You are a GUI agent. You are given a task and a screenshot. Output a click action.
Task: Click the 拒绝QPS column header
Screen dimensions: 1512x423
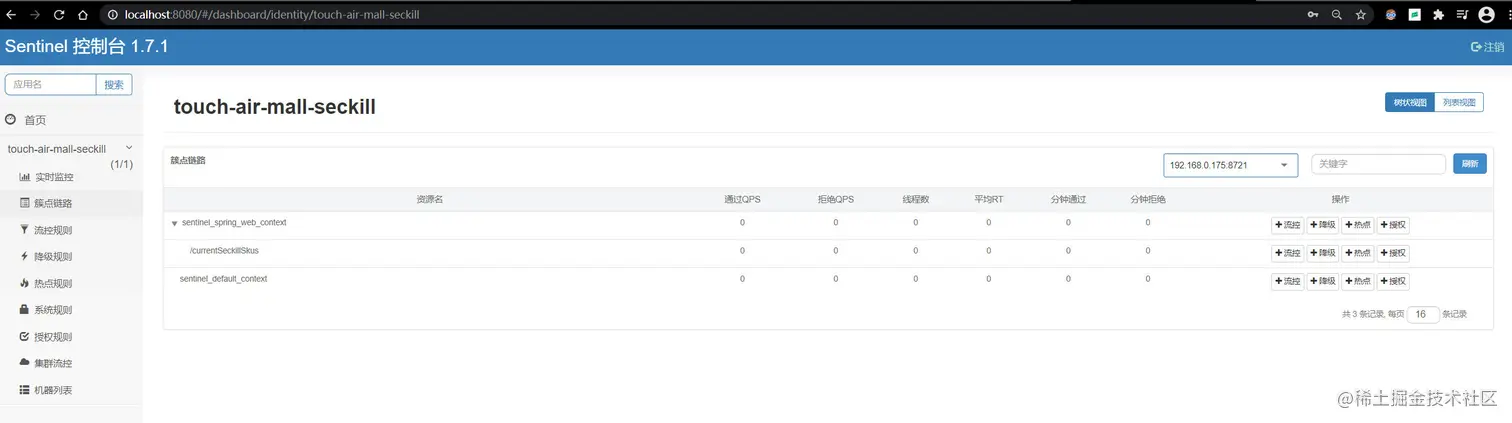[x=835, y=199]
